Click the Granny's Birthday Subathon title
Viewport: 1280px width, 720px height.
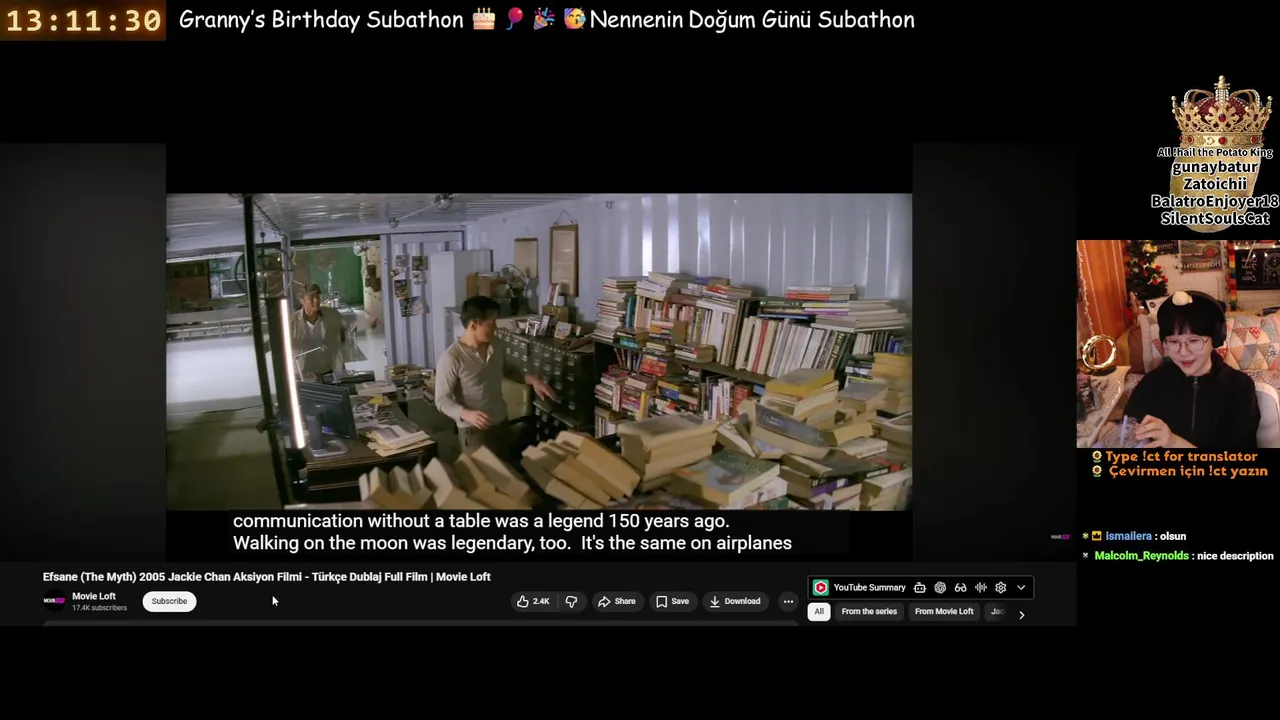(546, 20)
